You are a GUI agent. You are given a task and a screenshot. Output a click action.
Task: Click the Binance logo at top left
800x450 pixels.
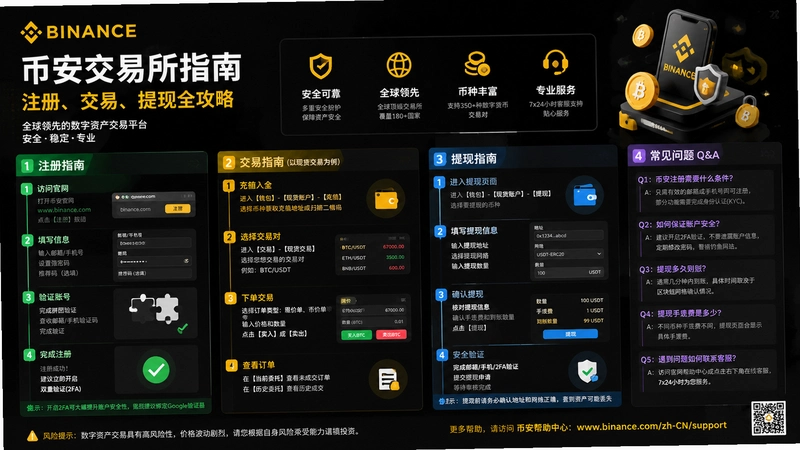79,32
